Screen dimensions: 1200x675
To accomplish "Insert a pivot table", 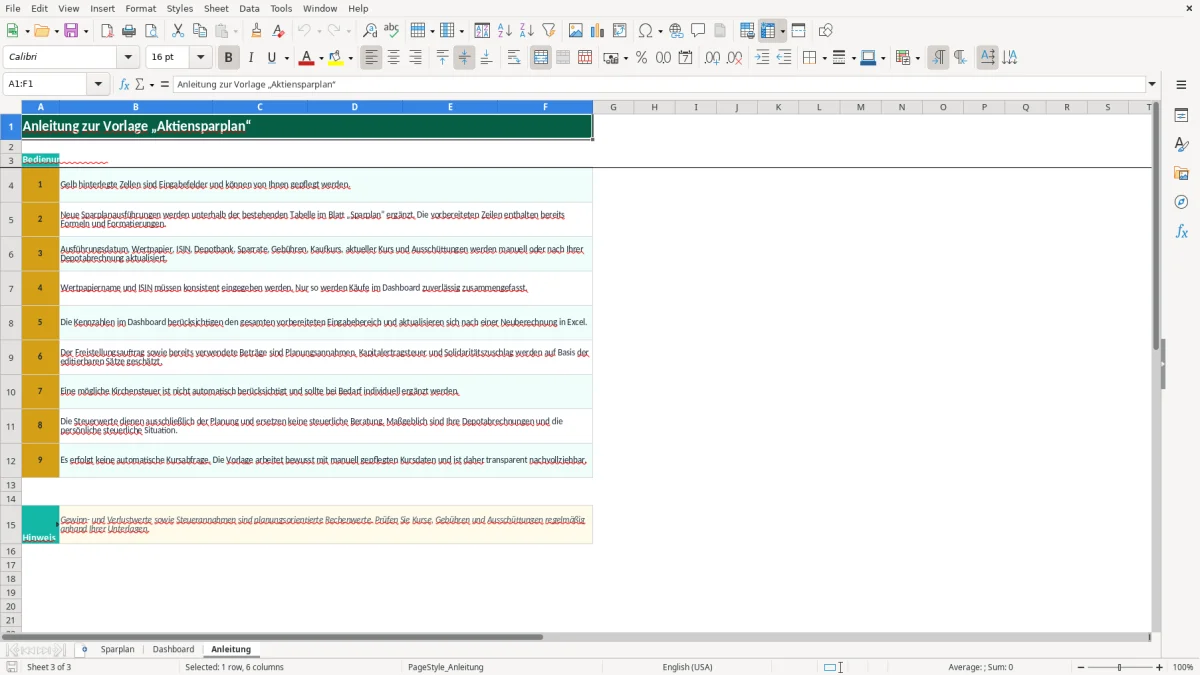I will [x=620, y=31].
